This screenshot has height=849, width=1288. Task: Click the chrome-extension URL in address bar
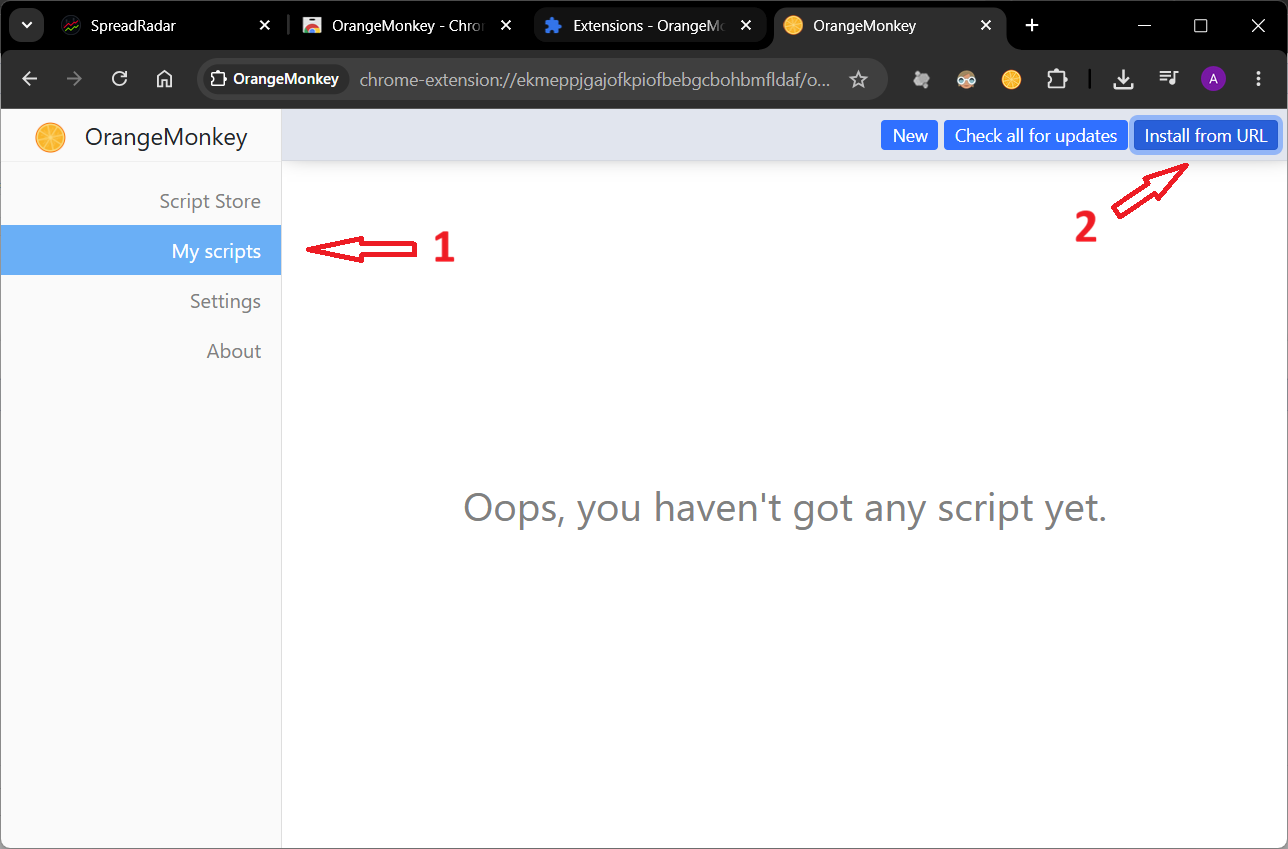click(x=594, y=79)
